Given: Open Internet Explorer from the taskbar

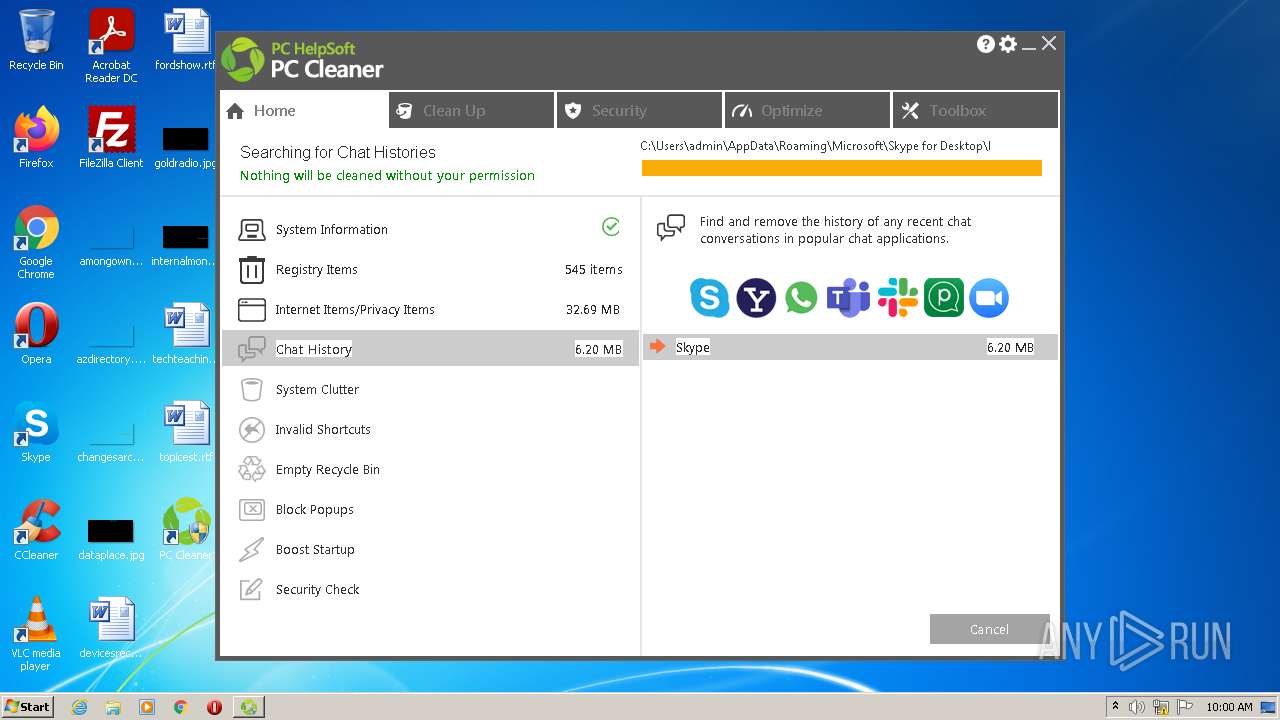Looking at the screenshot, I should coord(80,707).
